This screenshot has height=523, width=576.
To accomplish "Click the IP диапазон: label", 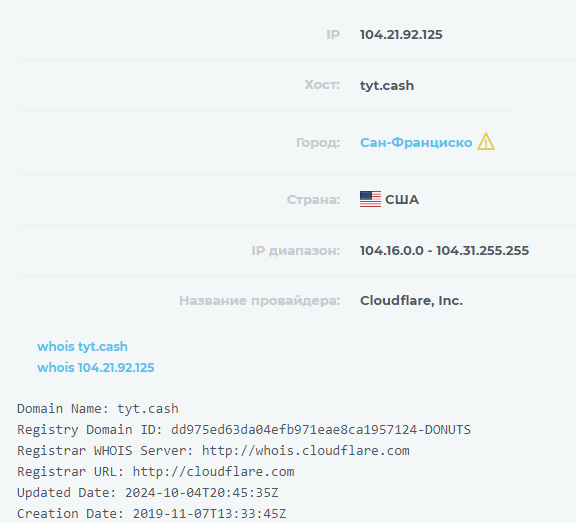I will [x=296, y=250].
